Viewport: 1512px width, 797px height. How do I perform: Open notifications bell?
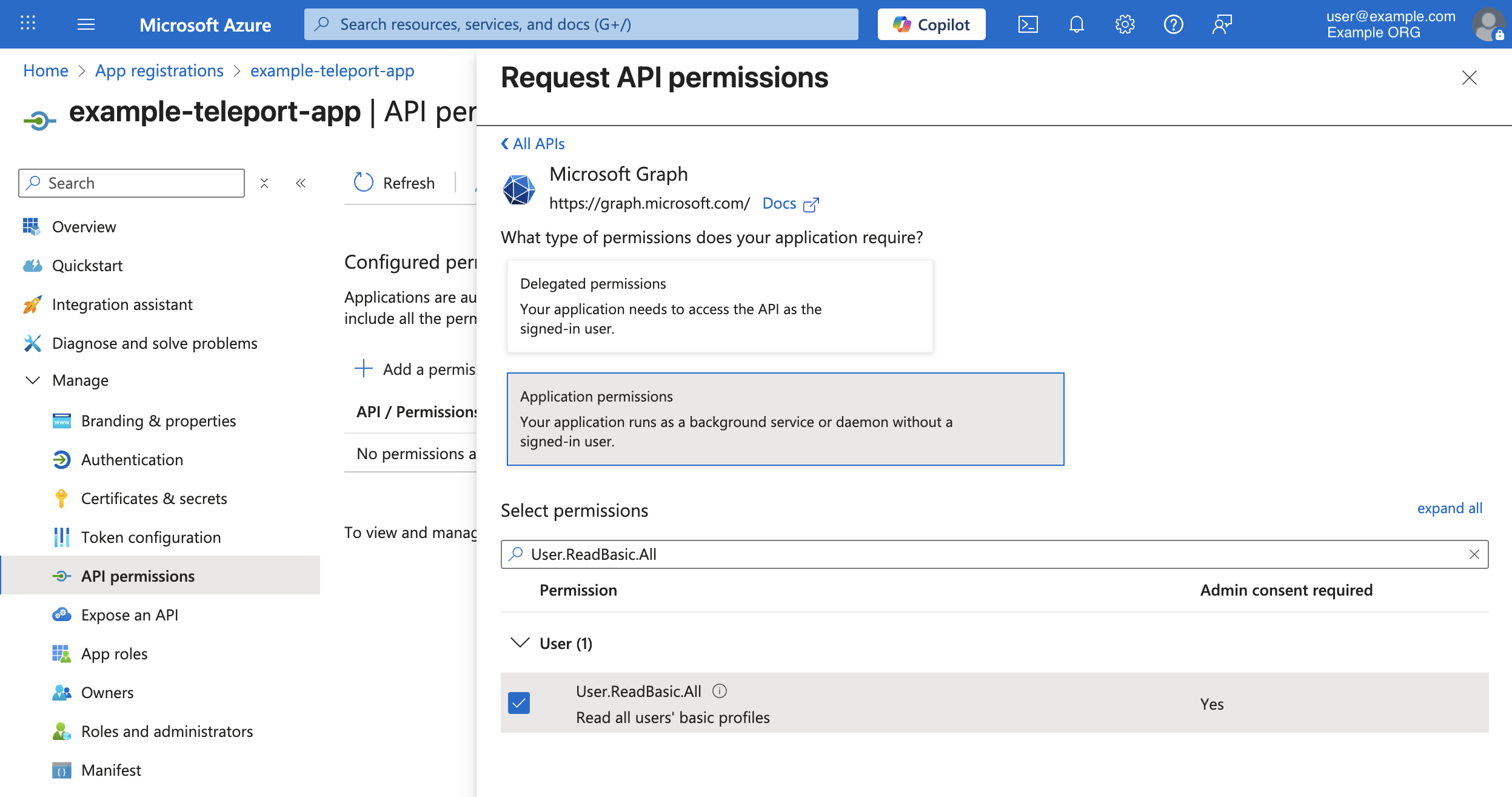click(x=1077, y=24)
